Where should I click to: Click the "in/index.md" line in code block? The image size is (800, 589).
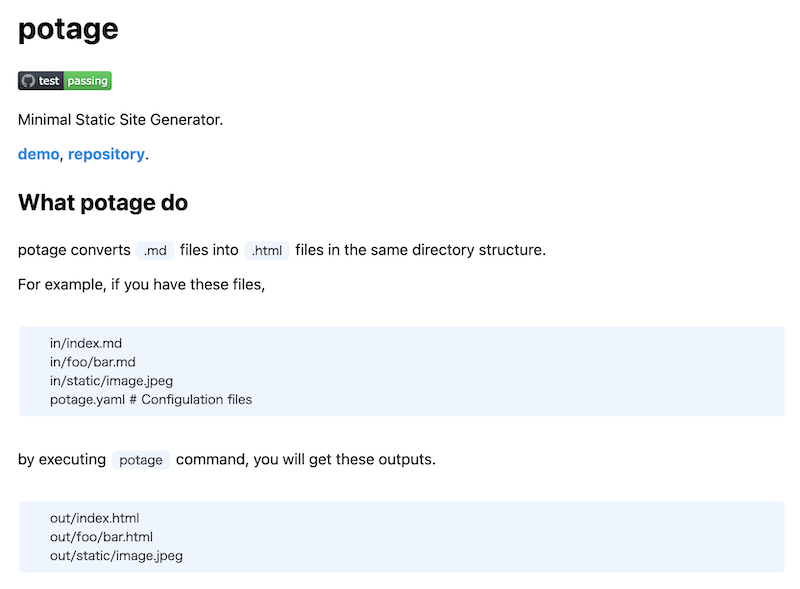point(86,343)
